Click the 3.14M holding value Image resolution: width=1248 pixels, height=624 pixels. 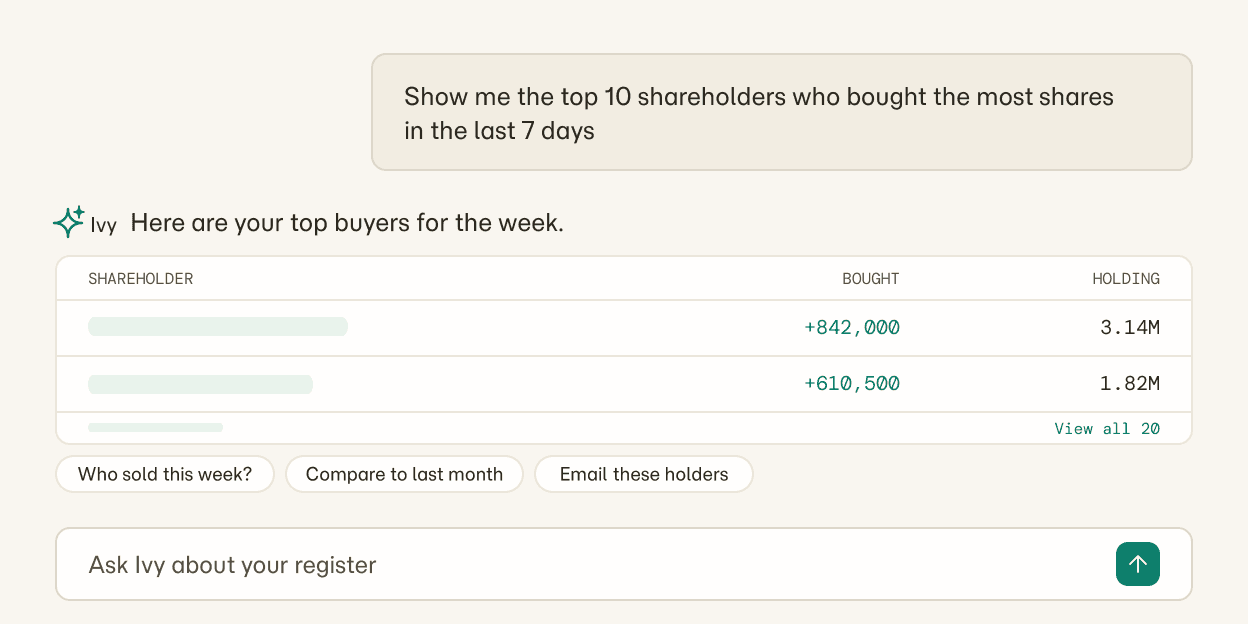click(1130, 327)
